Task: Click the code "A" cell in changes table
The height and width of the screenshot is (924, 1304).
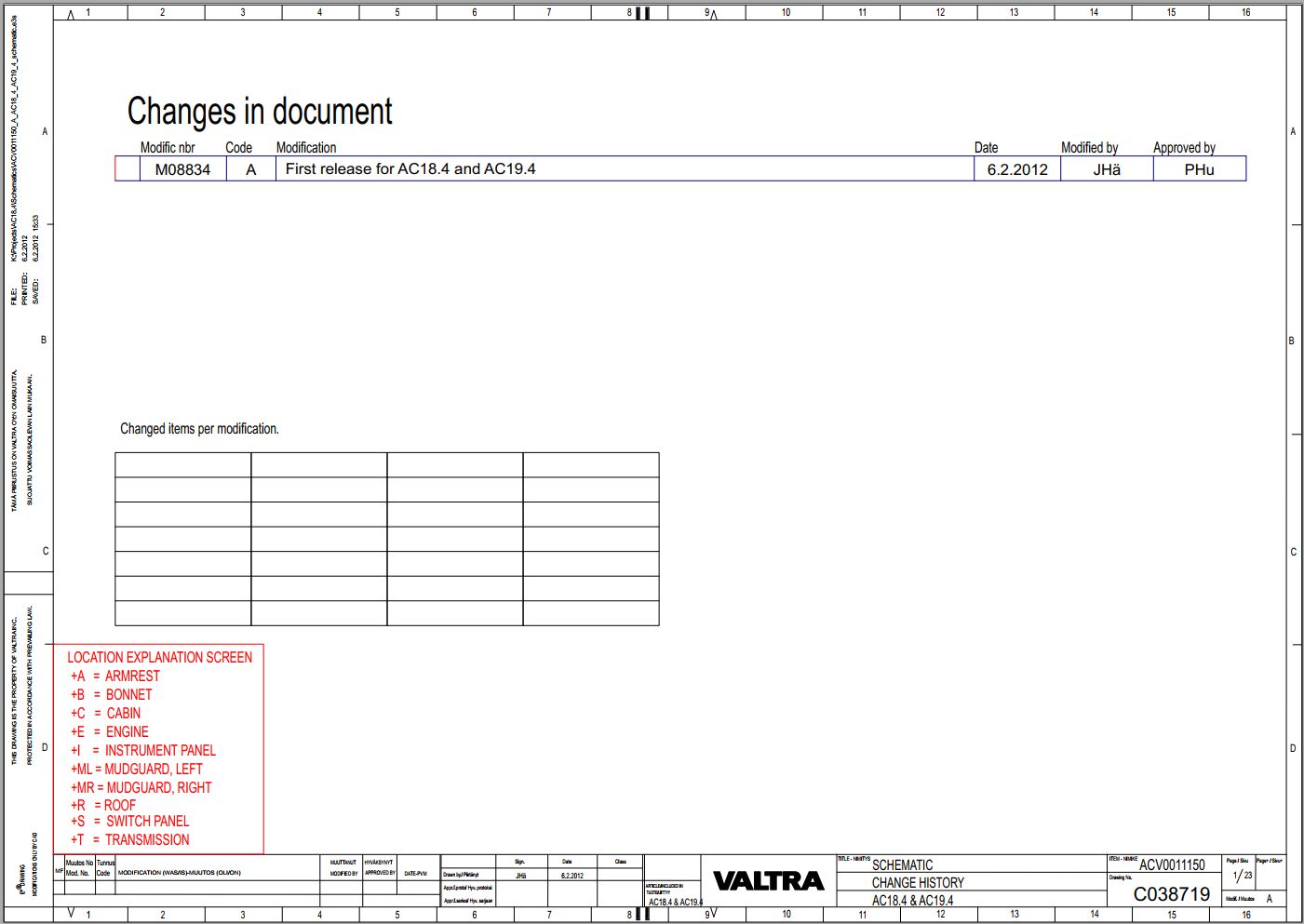Action: click(250, 169)
